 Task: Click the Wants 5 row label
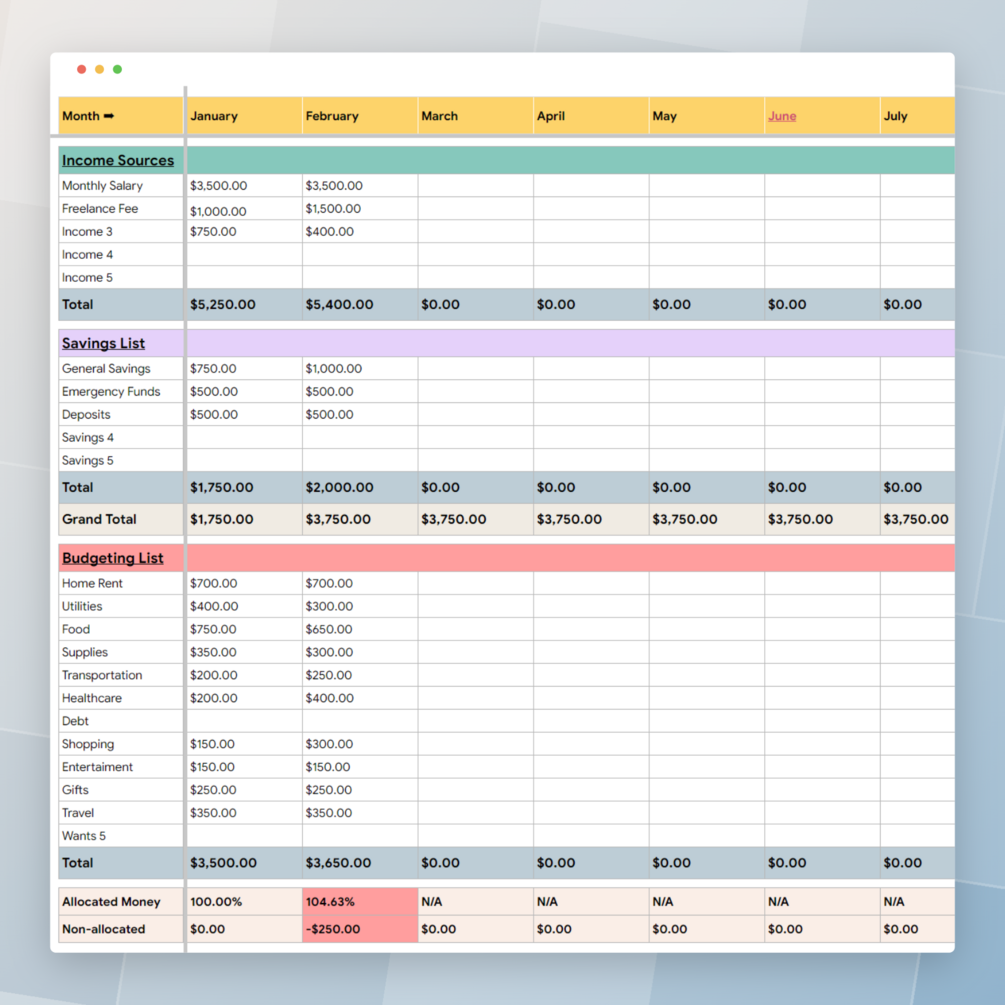pos(84,836)
